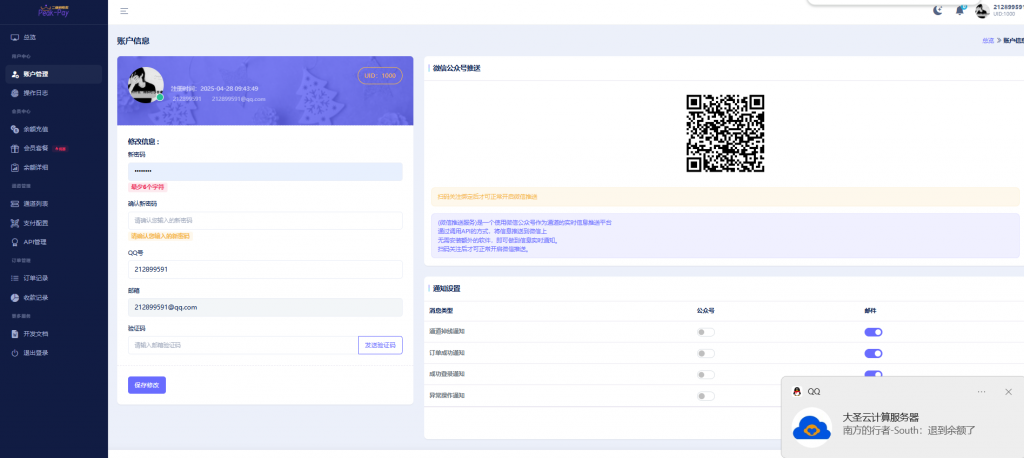Click the 通道列表 server icon
Viewport: 1024px width, 458px height.
tap(15, 204)
